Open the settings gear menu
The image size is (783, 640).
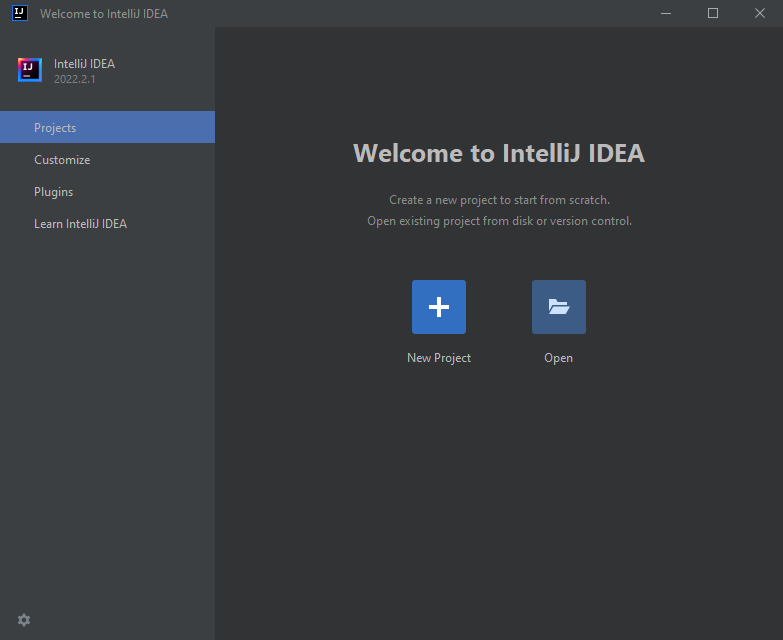pyautogui.click(x=24, y=620)
